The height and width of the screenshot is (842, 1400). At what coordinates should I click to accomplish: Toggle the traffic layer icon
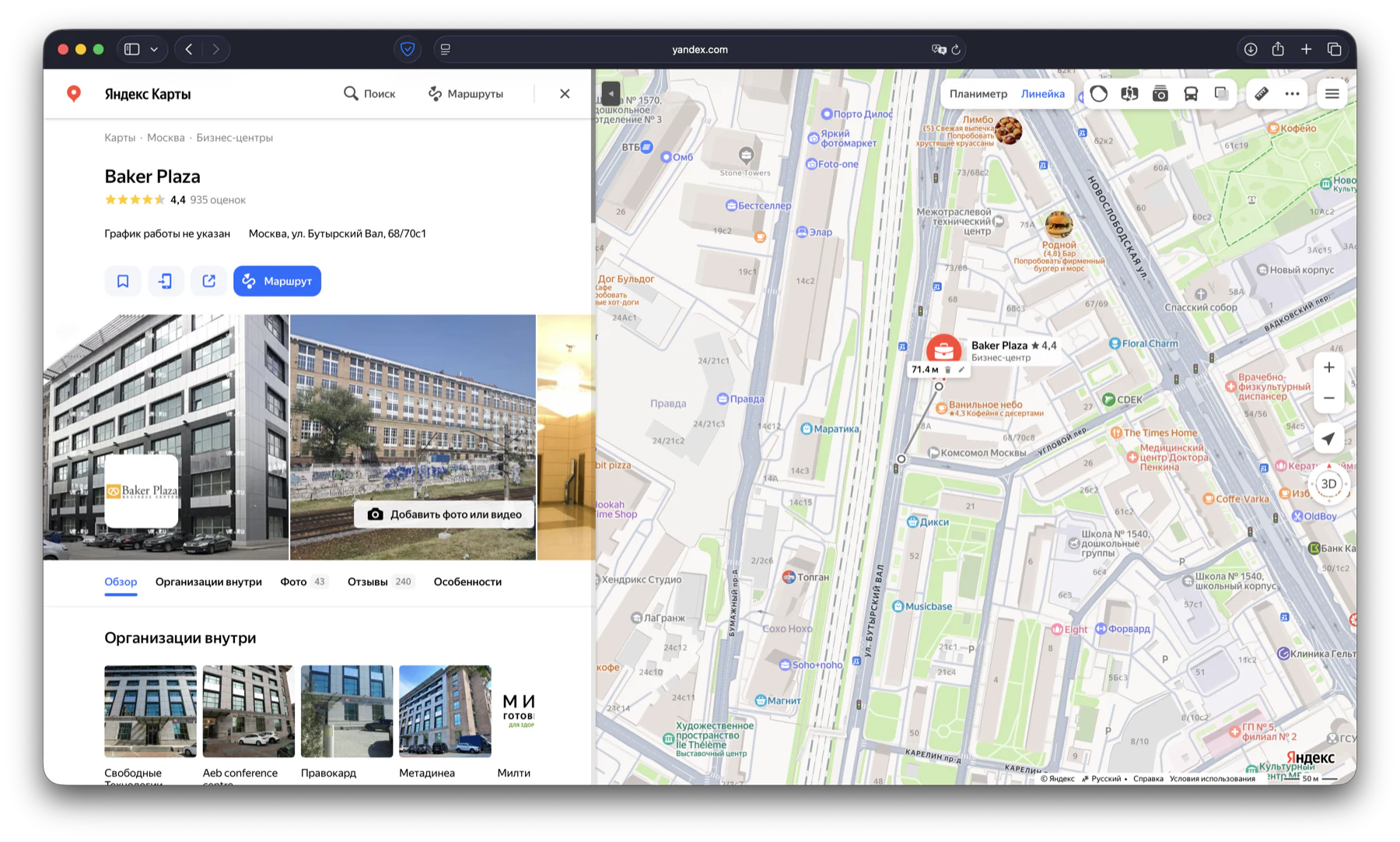pyautogui.click(x=1098, y=93)
